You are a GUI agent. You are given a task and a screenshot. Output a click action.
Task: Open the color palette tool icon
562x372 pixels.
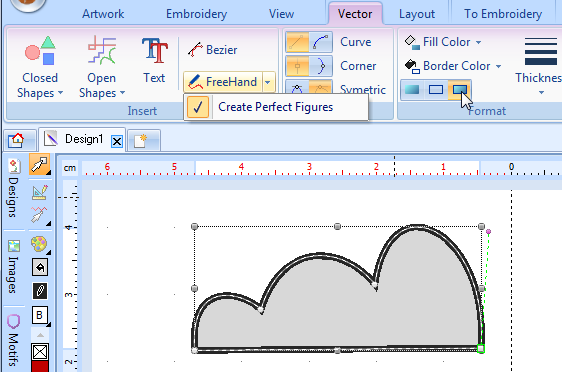(x=39, y=244)
